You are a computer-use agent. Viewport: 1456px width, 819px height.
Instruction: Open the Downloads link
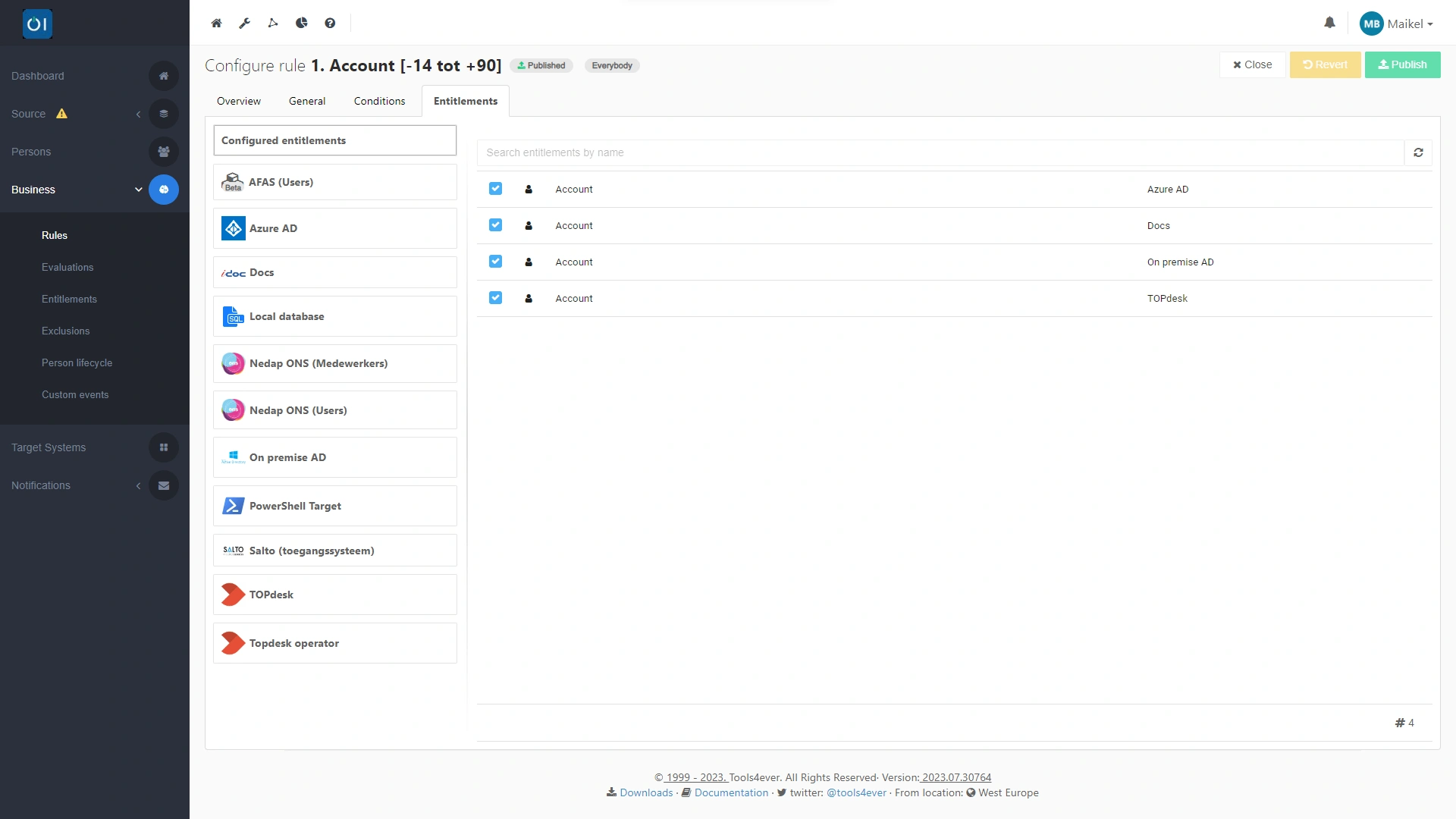(x=646, y=792)
